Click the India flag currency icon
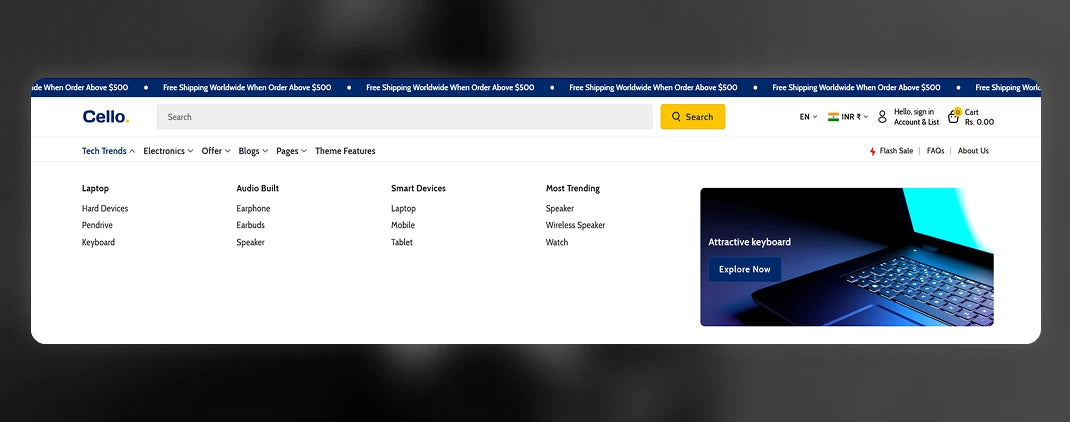 pyautogui.click(x=833, y=117)
